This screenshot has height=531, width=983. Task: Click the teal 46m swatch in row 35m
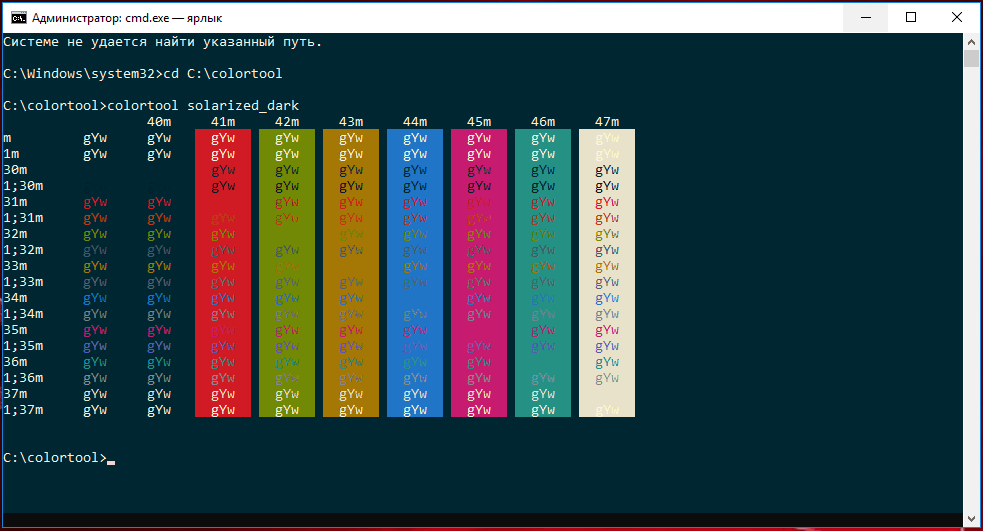click(x=542, y=330)
